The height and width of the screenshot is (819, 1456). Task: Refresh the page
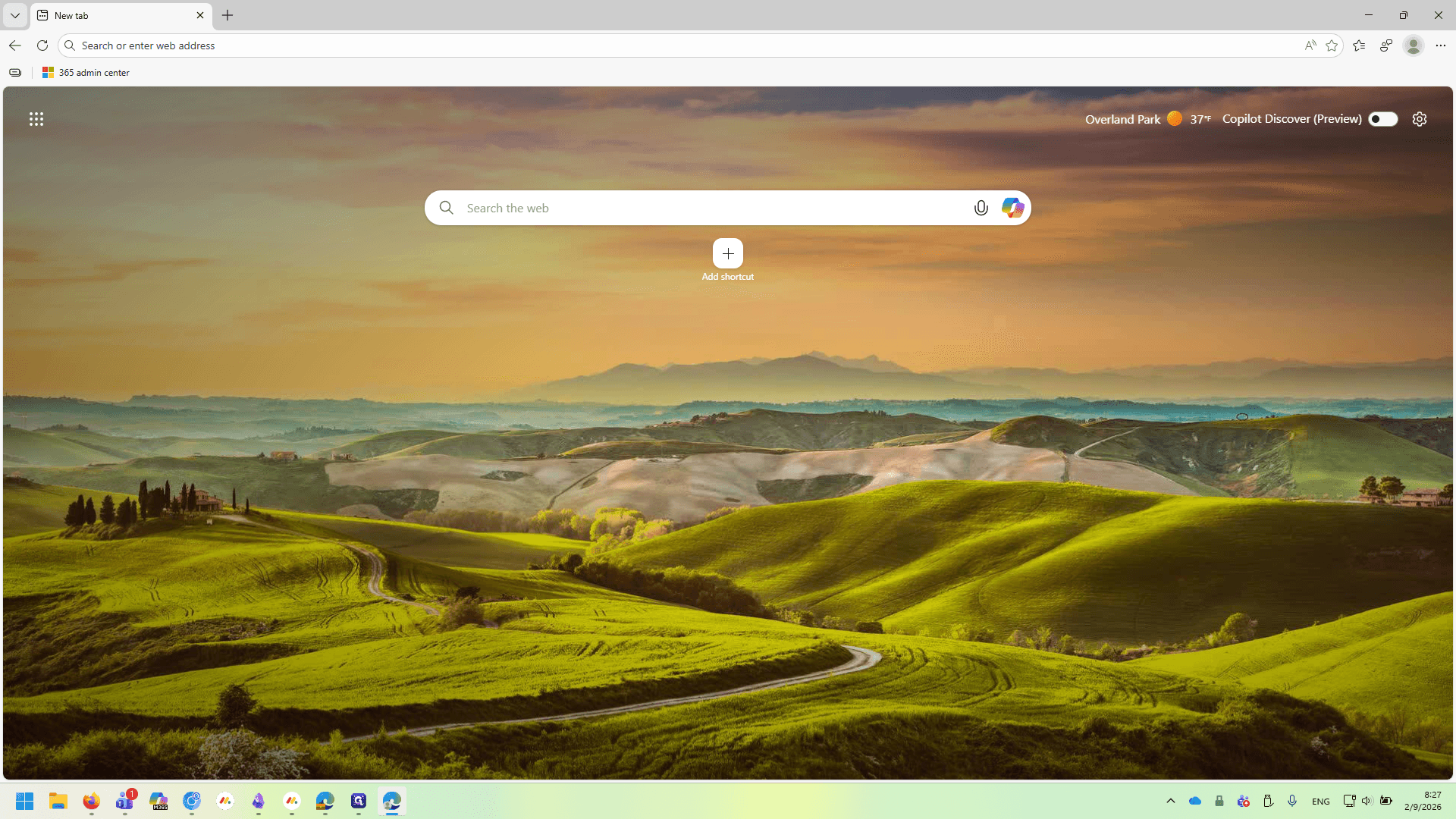[42, 45]
